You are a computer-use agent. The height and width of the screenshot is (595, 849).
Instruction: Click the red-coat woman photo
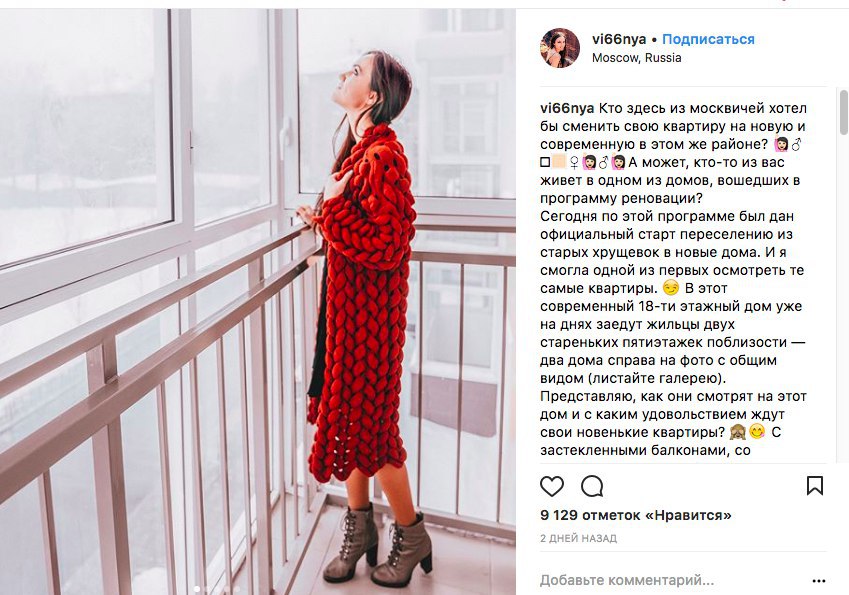[x=258, y=302]
